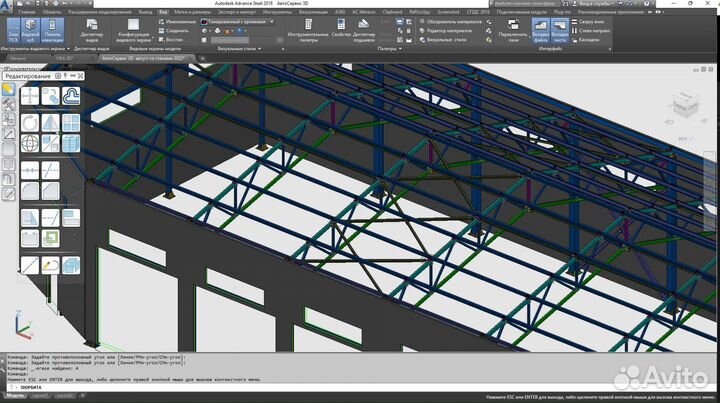Open Output (Вывод) ribbon tab
The image size is (720, 403).
coord(145,12)
